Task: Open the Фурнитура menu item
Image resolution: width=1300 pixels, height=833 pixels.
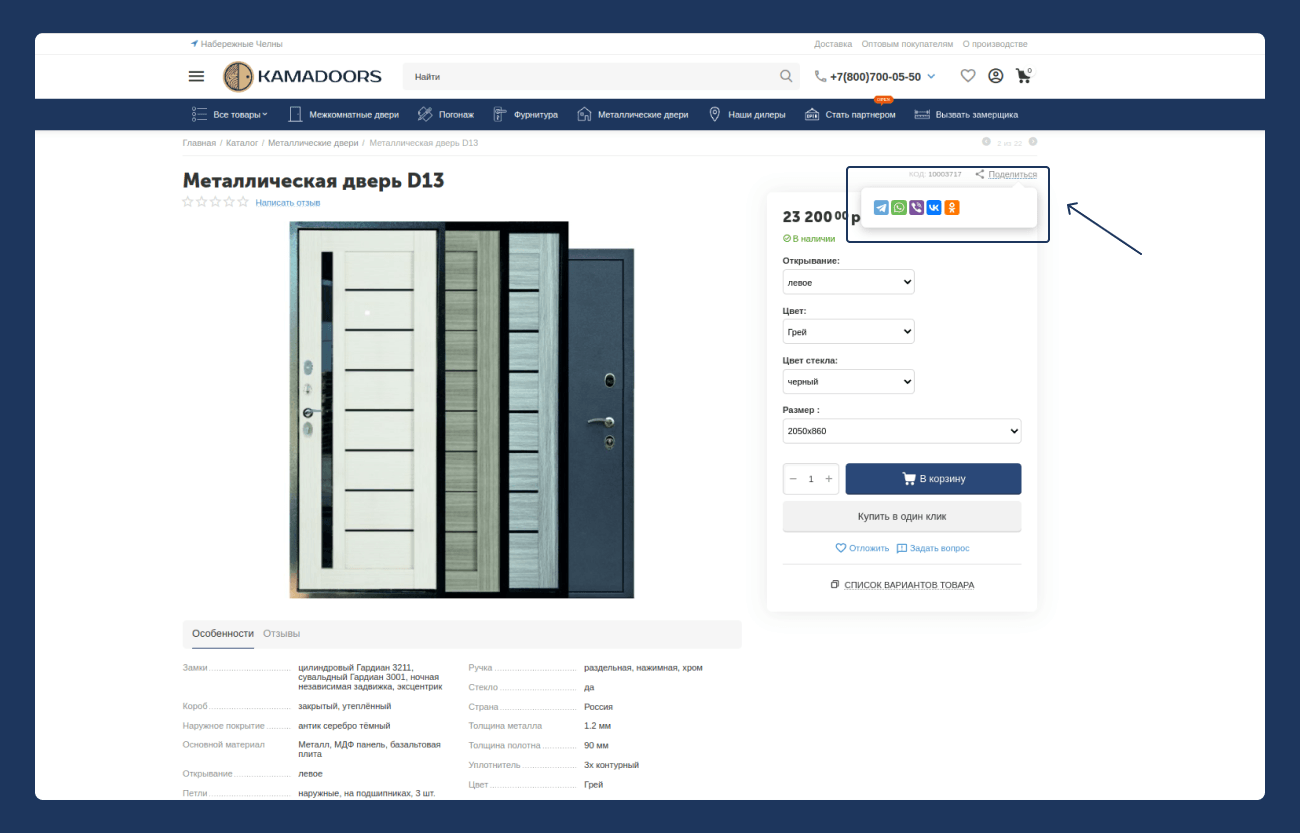Action: (526, 115)
